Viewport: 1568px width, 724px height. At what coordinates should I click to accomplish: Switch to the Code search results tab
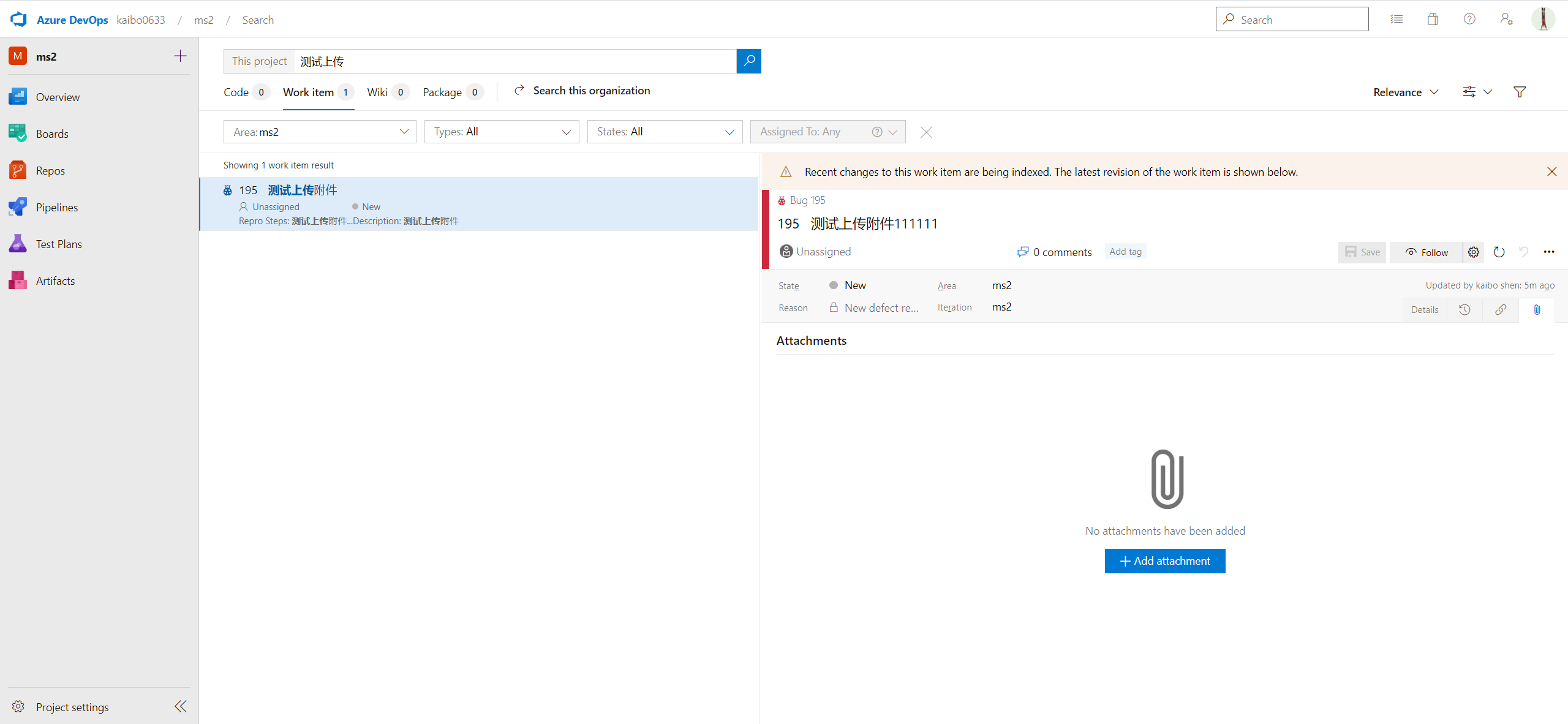[235, 92]
